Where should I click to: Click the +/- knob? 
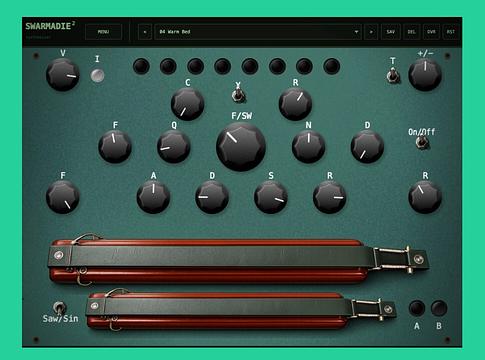[x=425, y=74]
